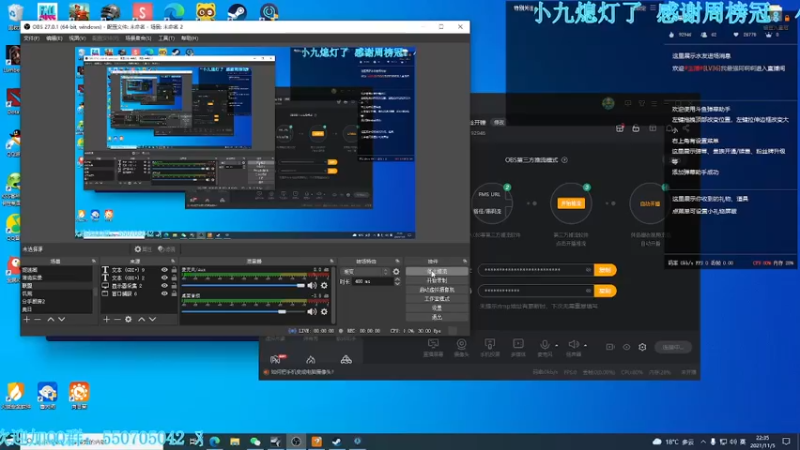Open microphone options arrow in streaming assistant
Screen dimensions: 800x450
pyautogui.click(x=556, y=345)
